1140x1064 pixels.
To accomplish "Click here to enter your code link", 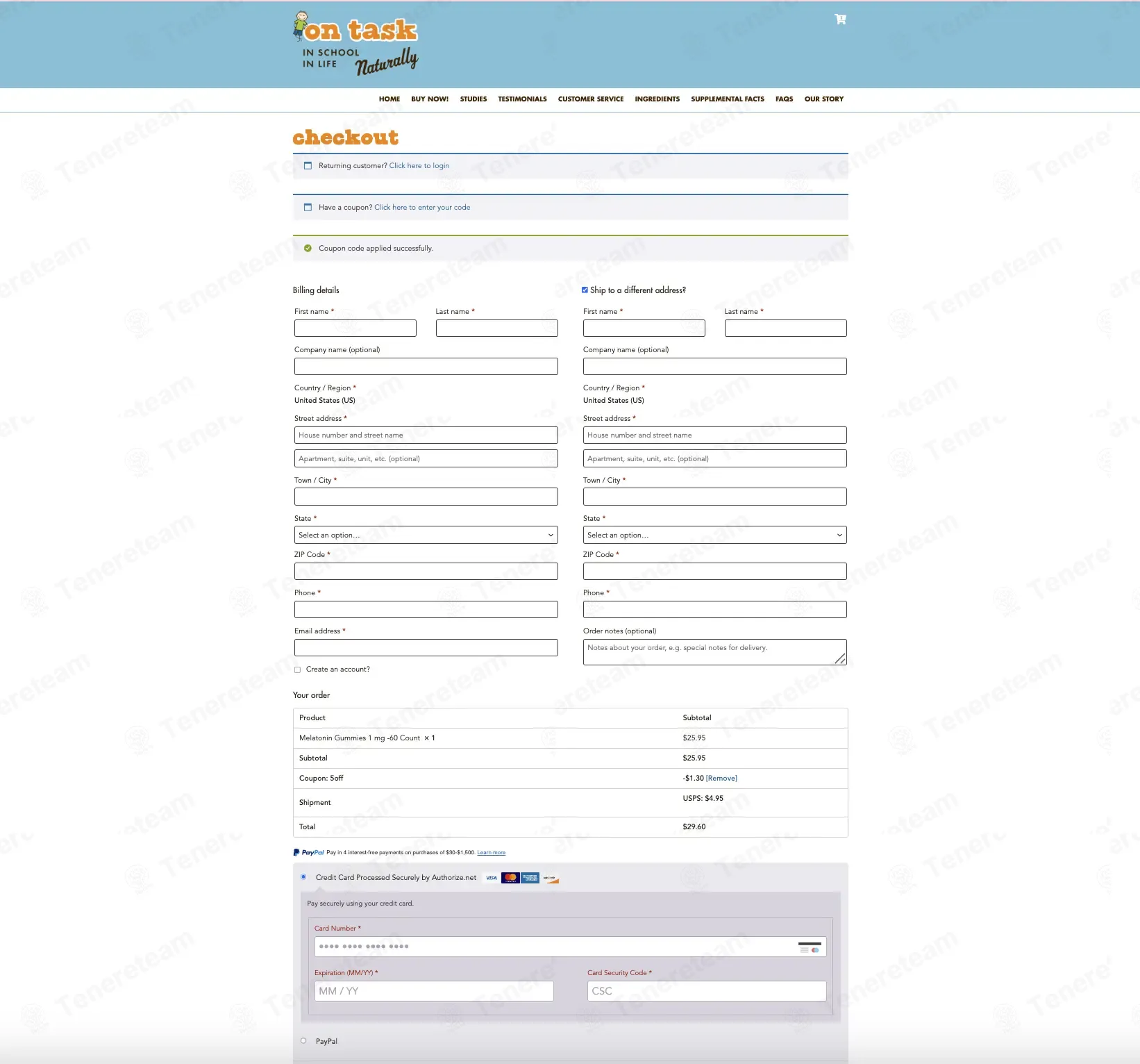I will [422, 207].
